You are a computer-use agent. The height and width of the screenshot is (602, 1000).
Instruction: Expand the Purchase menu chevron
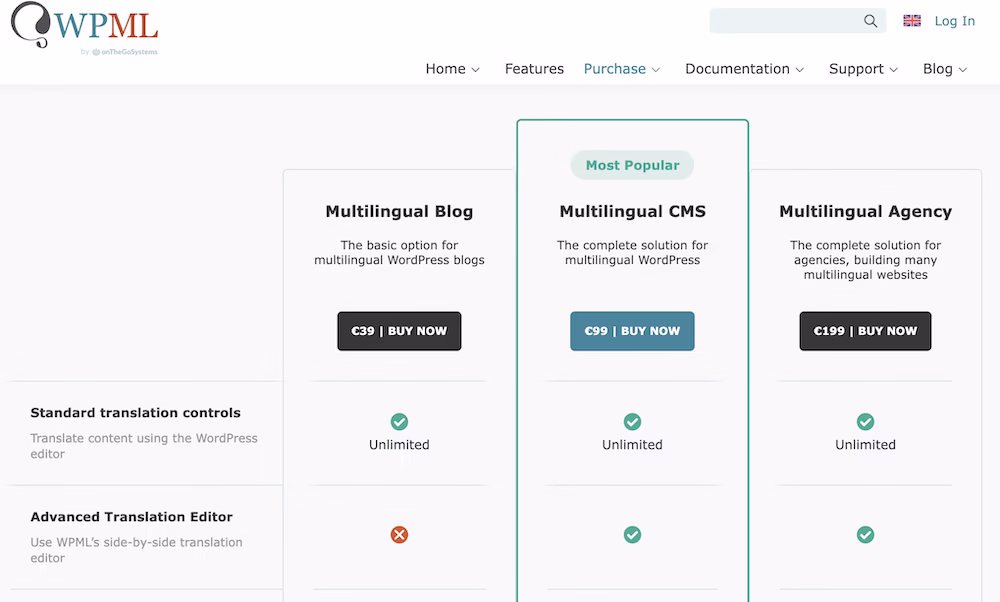[656, 70]
